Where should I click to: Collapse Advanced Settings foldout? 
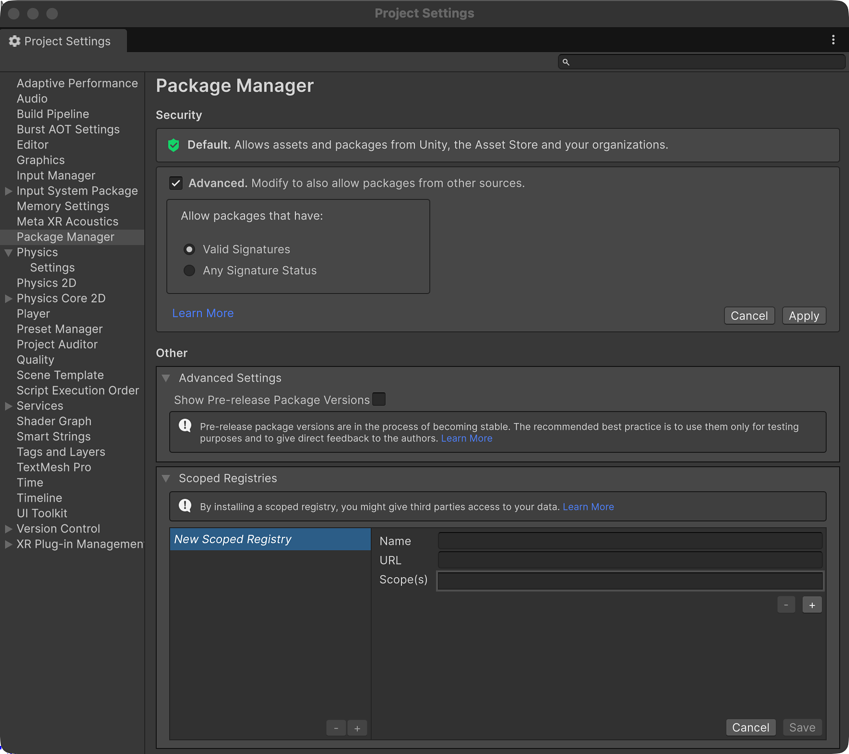tap(166, 378)
